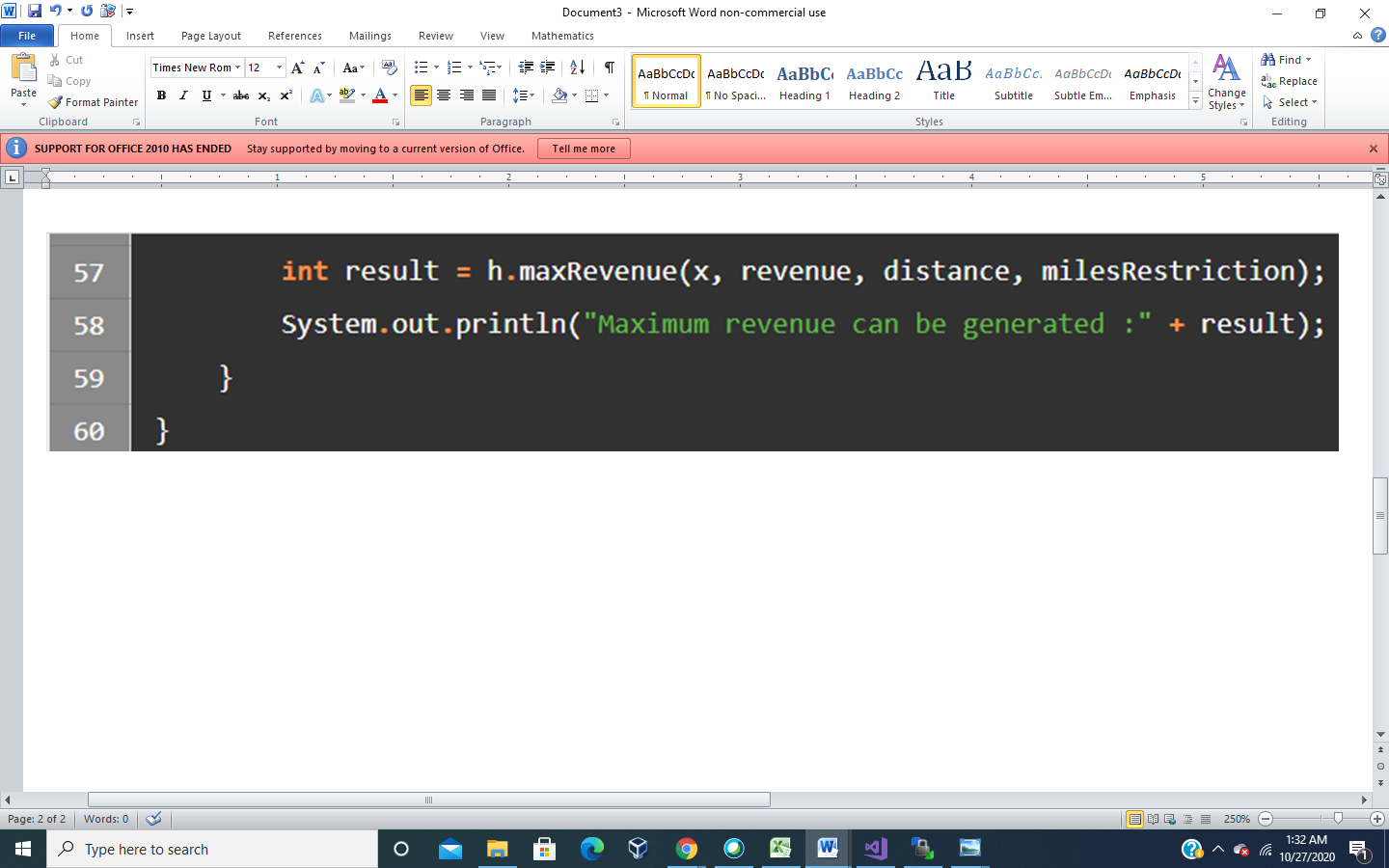Image resolution: width=1389 pixels, height=868 pixels.
Task: Click the Type here to search box
Action: coord(212,850)
